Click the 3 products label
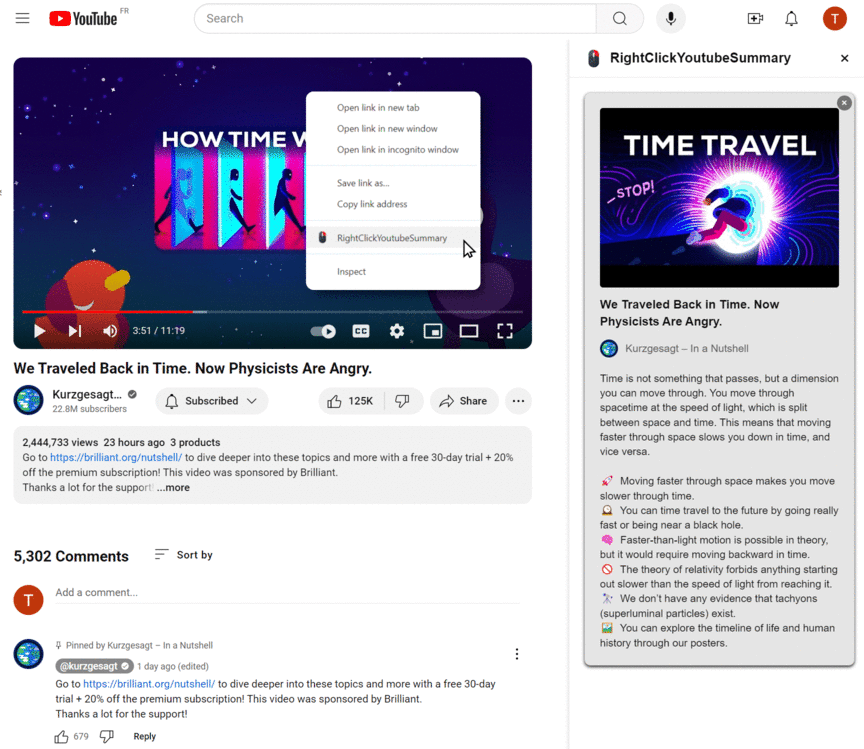 point(195,443)
